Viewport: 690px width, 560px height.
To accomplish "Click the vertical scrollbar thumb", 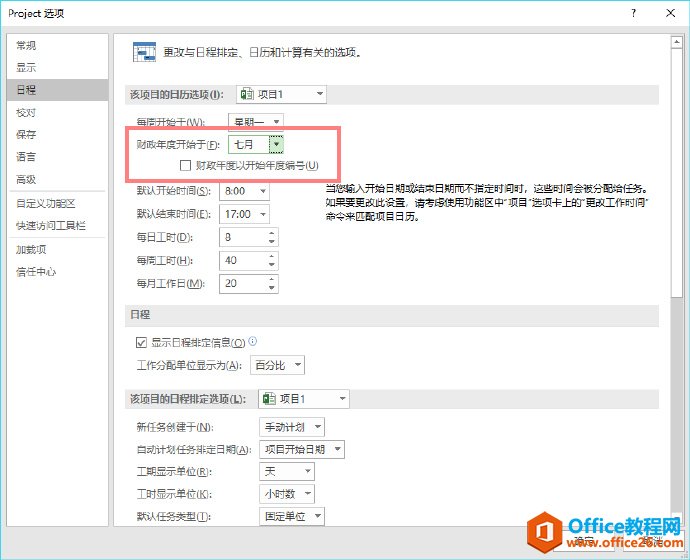I will 676,174.
